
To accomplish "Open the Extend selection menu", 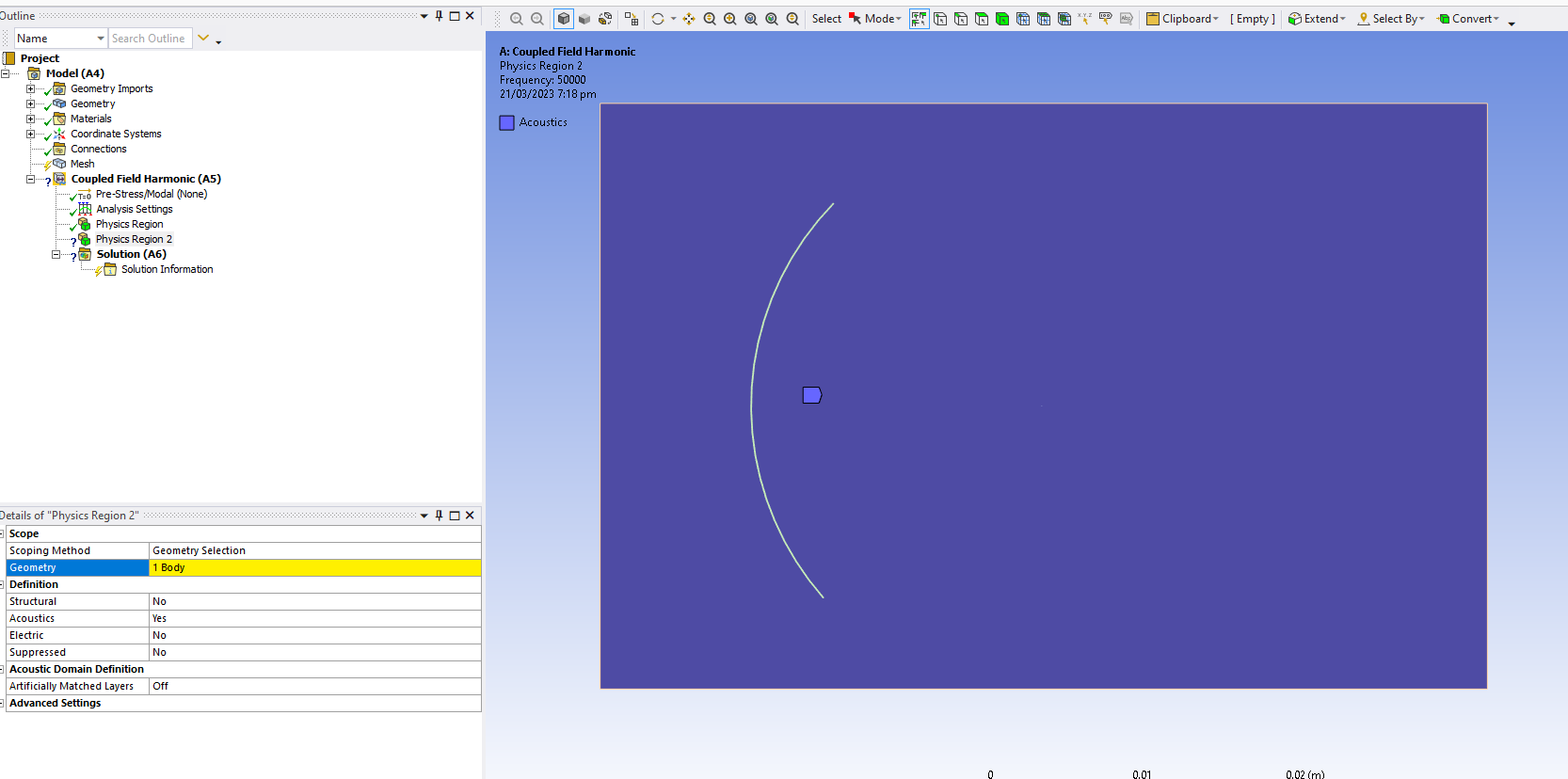I will tap(1317, 19).
